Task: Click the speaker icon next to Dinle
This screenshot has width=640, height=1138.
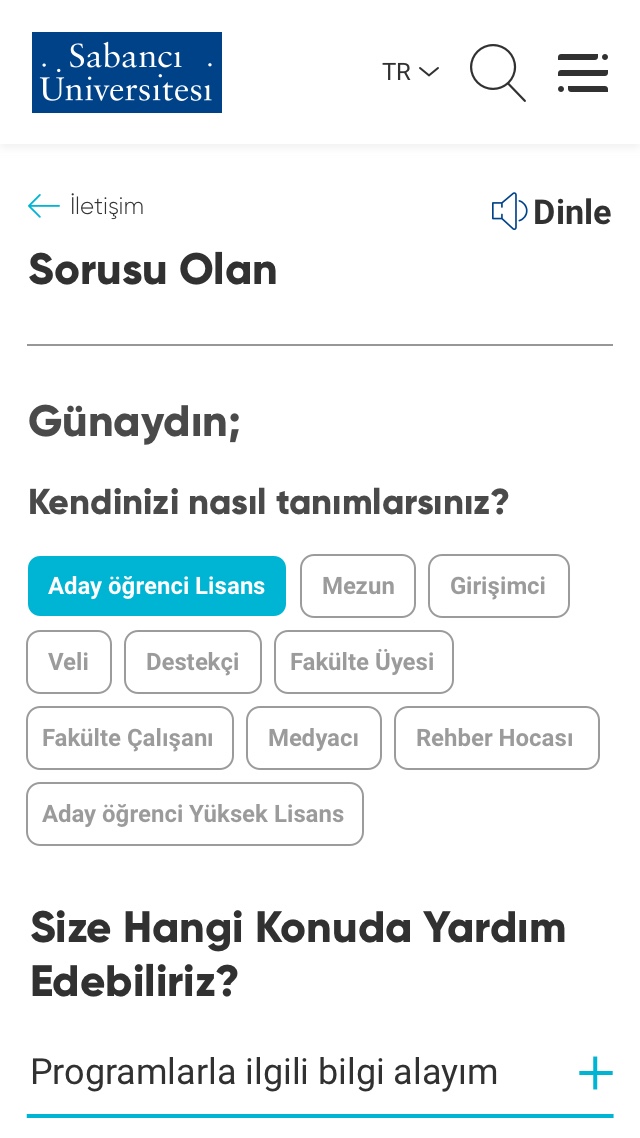Action: pos(508,211)
